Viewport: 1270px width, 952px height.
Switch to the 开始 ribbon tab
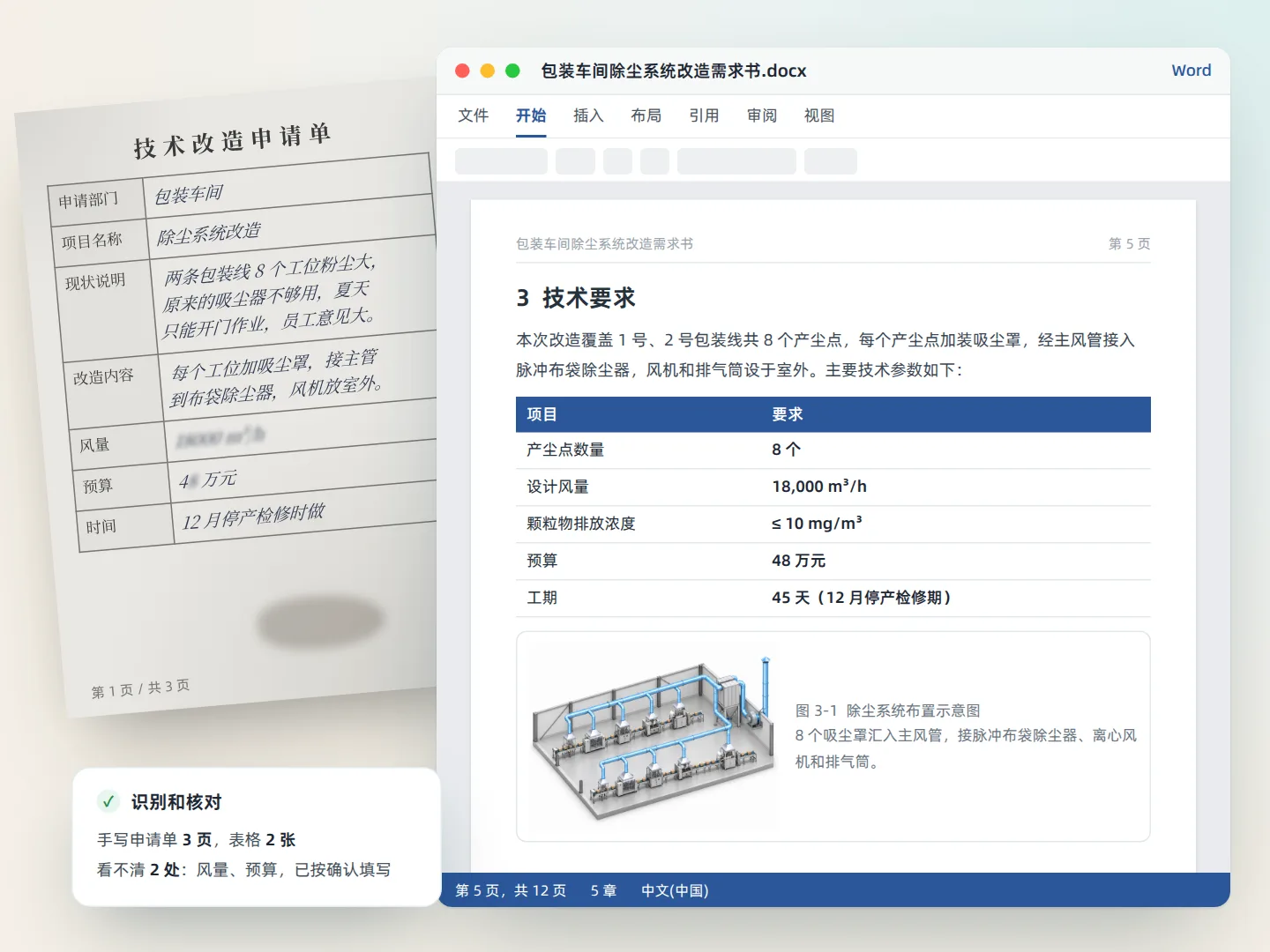click(531, 115)
